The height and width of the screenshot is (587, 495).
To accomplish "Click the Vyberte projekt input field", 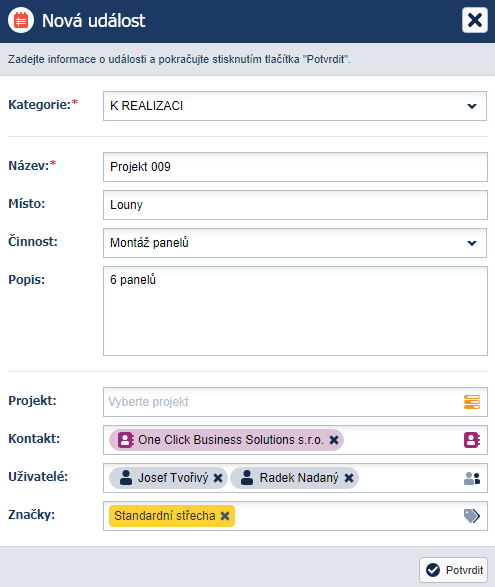I will (281, 402).
